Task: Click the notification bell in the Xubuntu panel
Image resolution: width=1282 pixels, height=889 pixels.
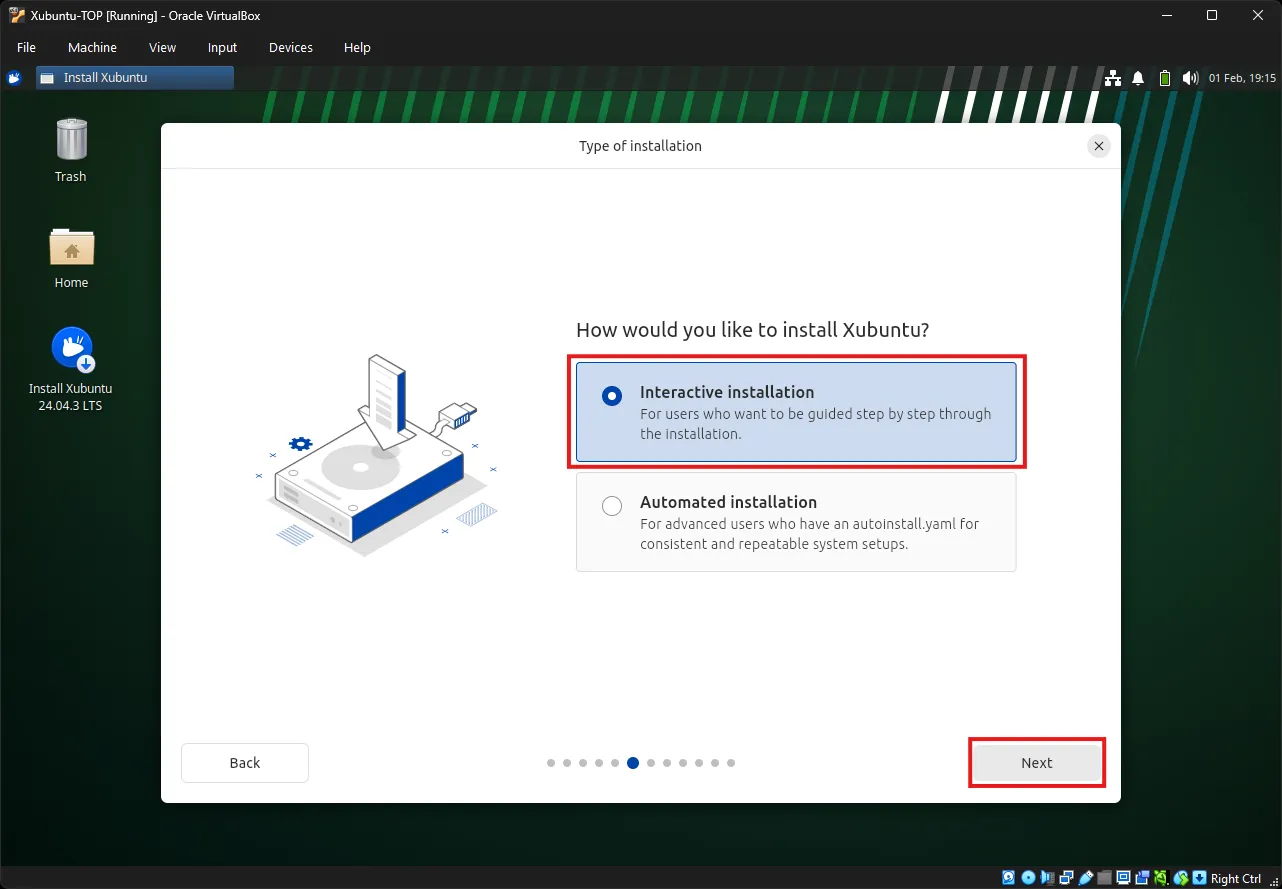Action: [1138, 78]
